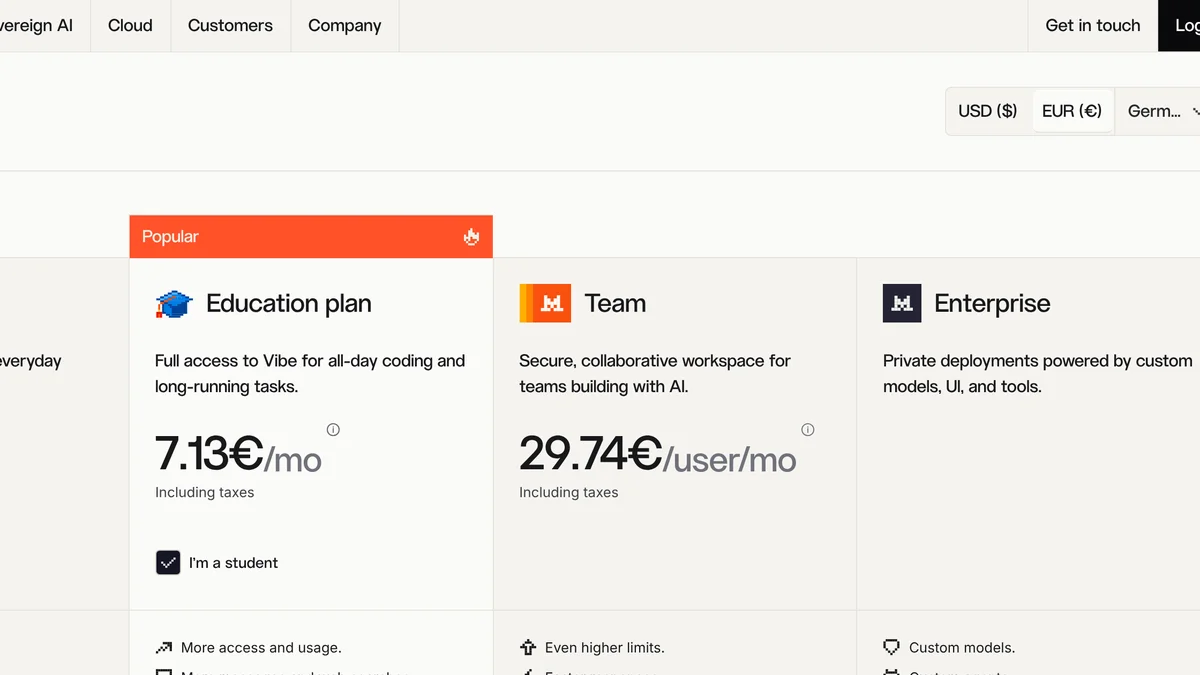
Task: Click the icon beside Even higher limits
Action: coord(528,648)
